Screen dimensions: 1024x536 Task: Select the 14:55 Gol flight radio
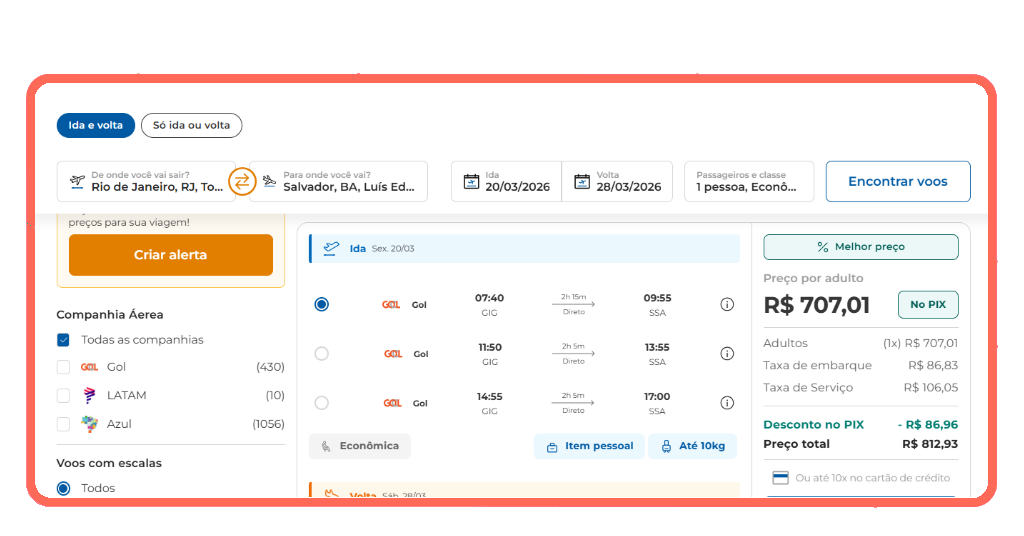pyautogui.click(x=321, y=403)
